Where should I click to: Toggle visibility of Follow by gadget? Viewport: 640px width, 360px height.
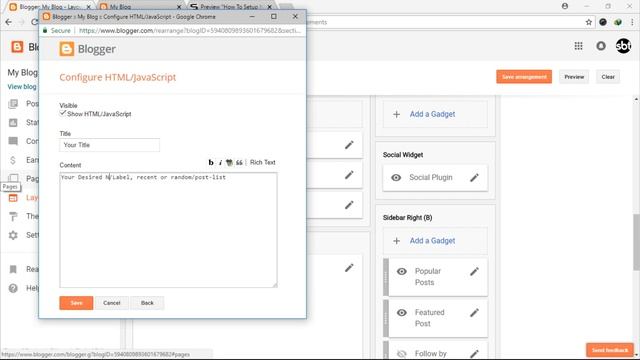[402, 354]
